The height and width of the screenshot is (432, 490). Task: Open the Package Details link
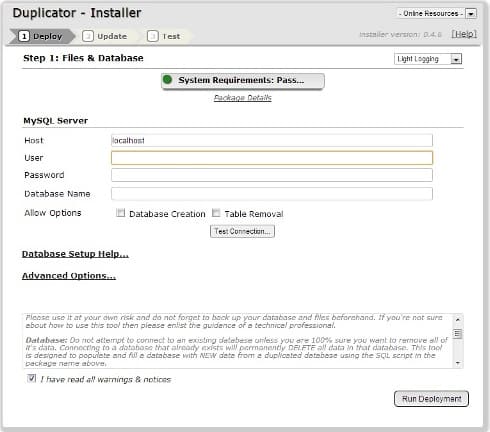click(243, 98)
